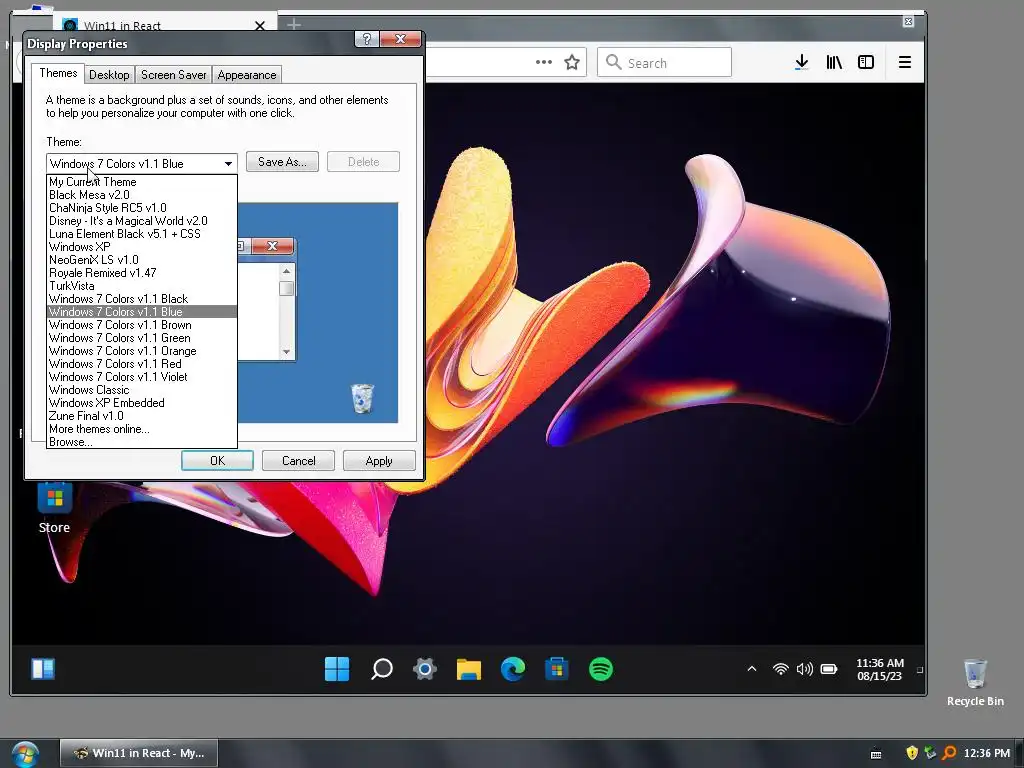Choose Windows 7 Colors v1.1 Brown

coord(142,325)
